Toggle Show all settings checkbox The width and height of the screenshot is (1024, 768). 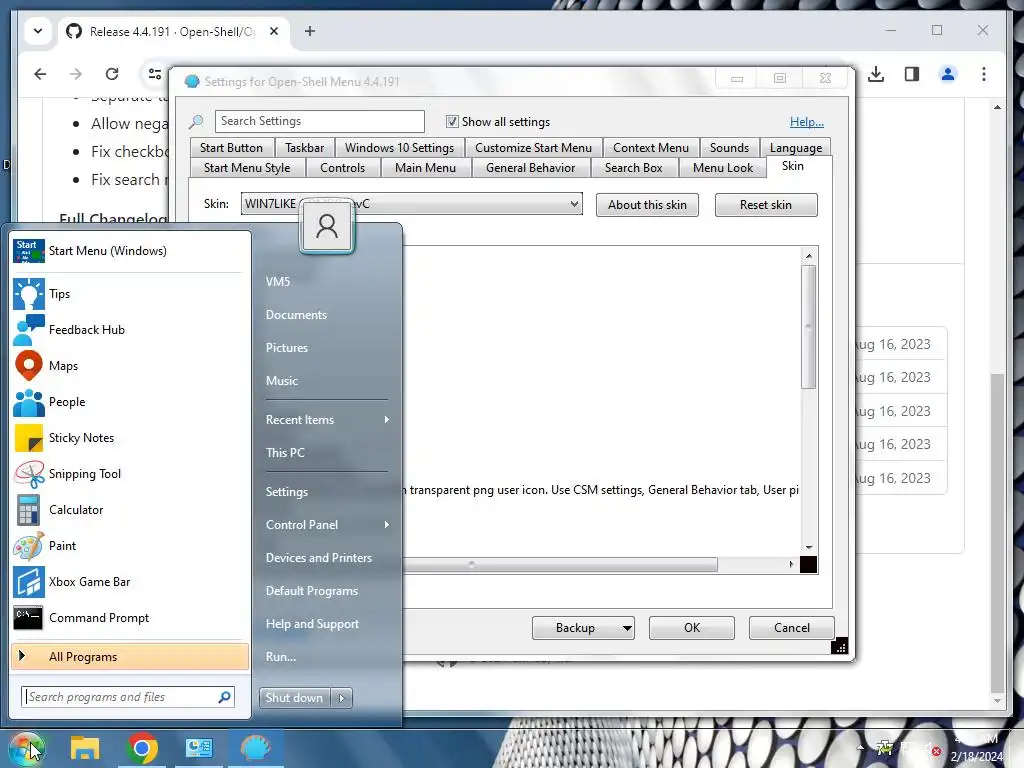pyautogui.click(x=452, y=121)
